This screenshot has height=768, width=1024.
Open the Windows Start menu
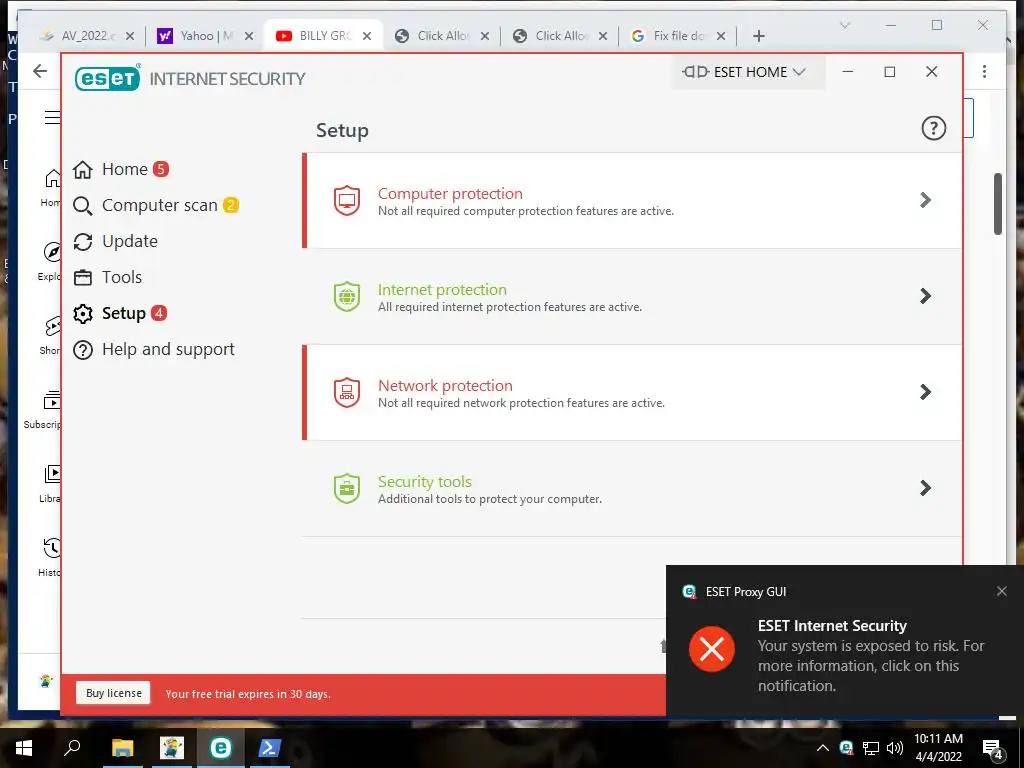pos(24,748)
